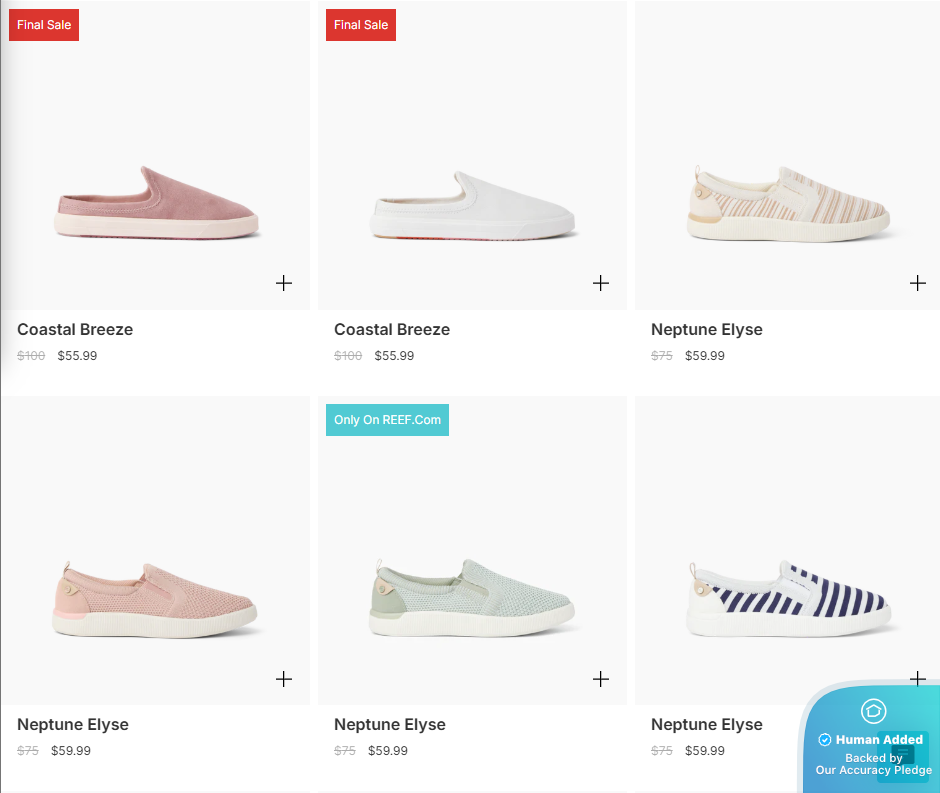The width and height of the screenshot is (940, 793).
Task: Open Neptune Elyse title under green shoe
Action: [x=390, y=725]
